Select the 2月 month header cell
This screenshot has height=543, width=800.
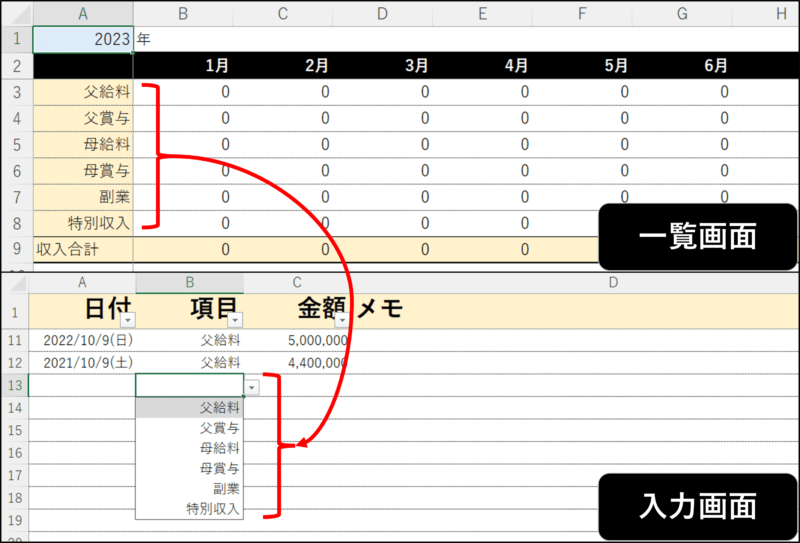tap(283, 66)
